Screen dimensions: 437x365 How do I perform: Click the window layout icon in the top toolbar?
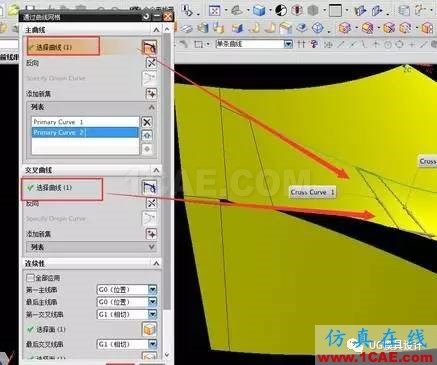tap(335, 11)
